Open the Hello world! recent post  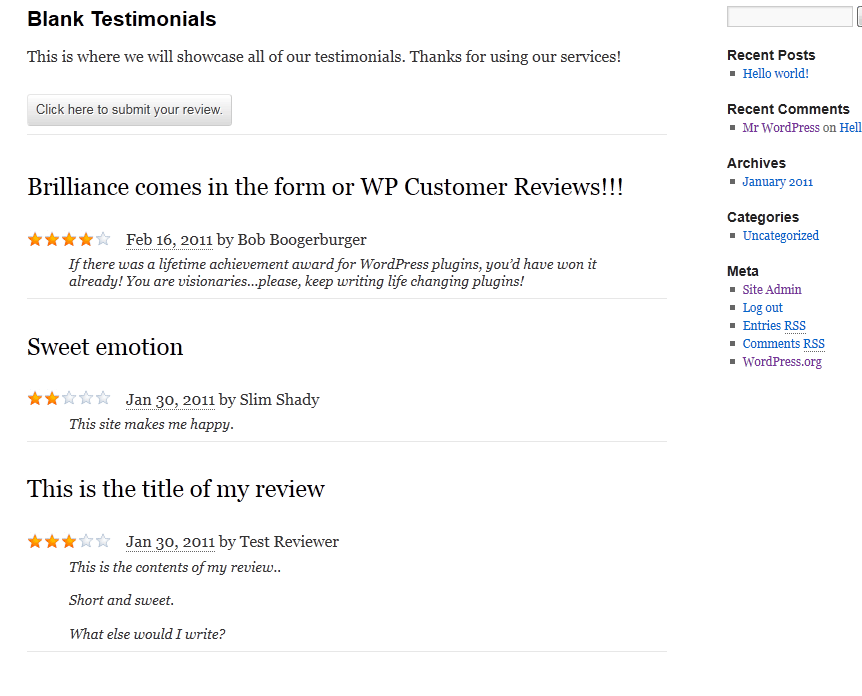[775, 74]
